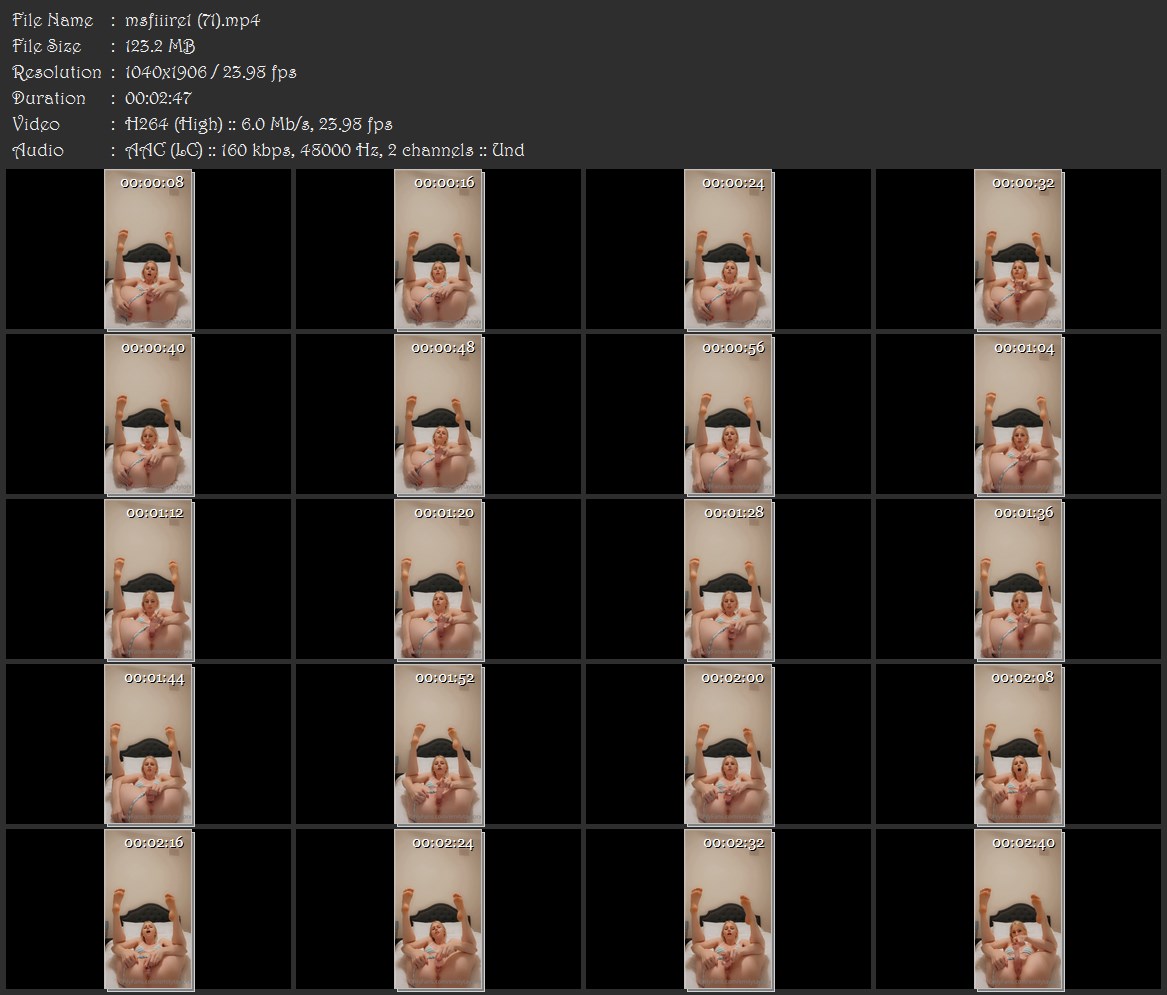Click the file name value msfiiire1 (71).mp4
The height and width of the screenshot is (995, 1167).
pyautogui.click(x=193, y=20)
